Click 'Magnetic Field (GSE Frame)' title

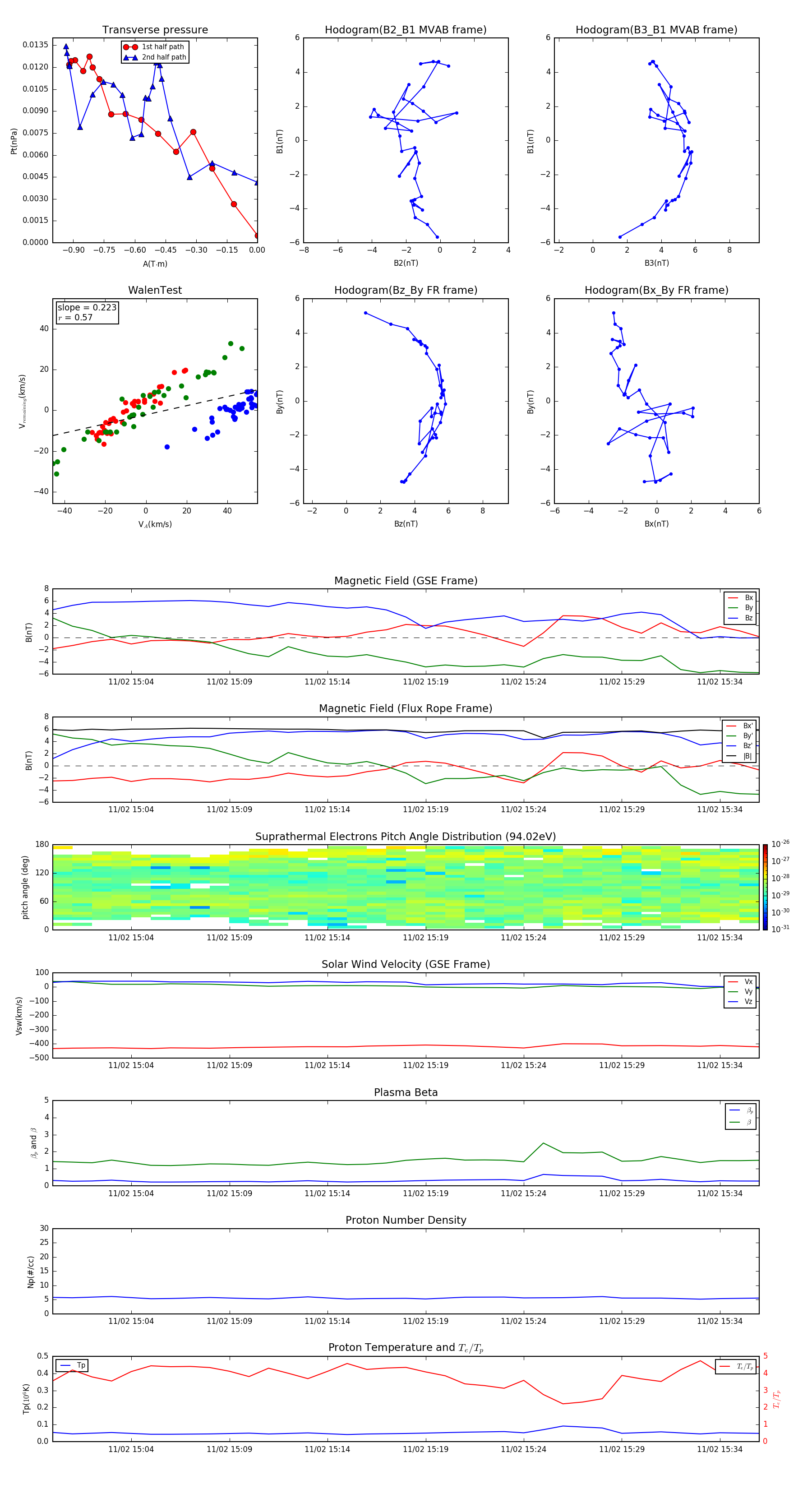point(406,580)
